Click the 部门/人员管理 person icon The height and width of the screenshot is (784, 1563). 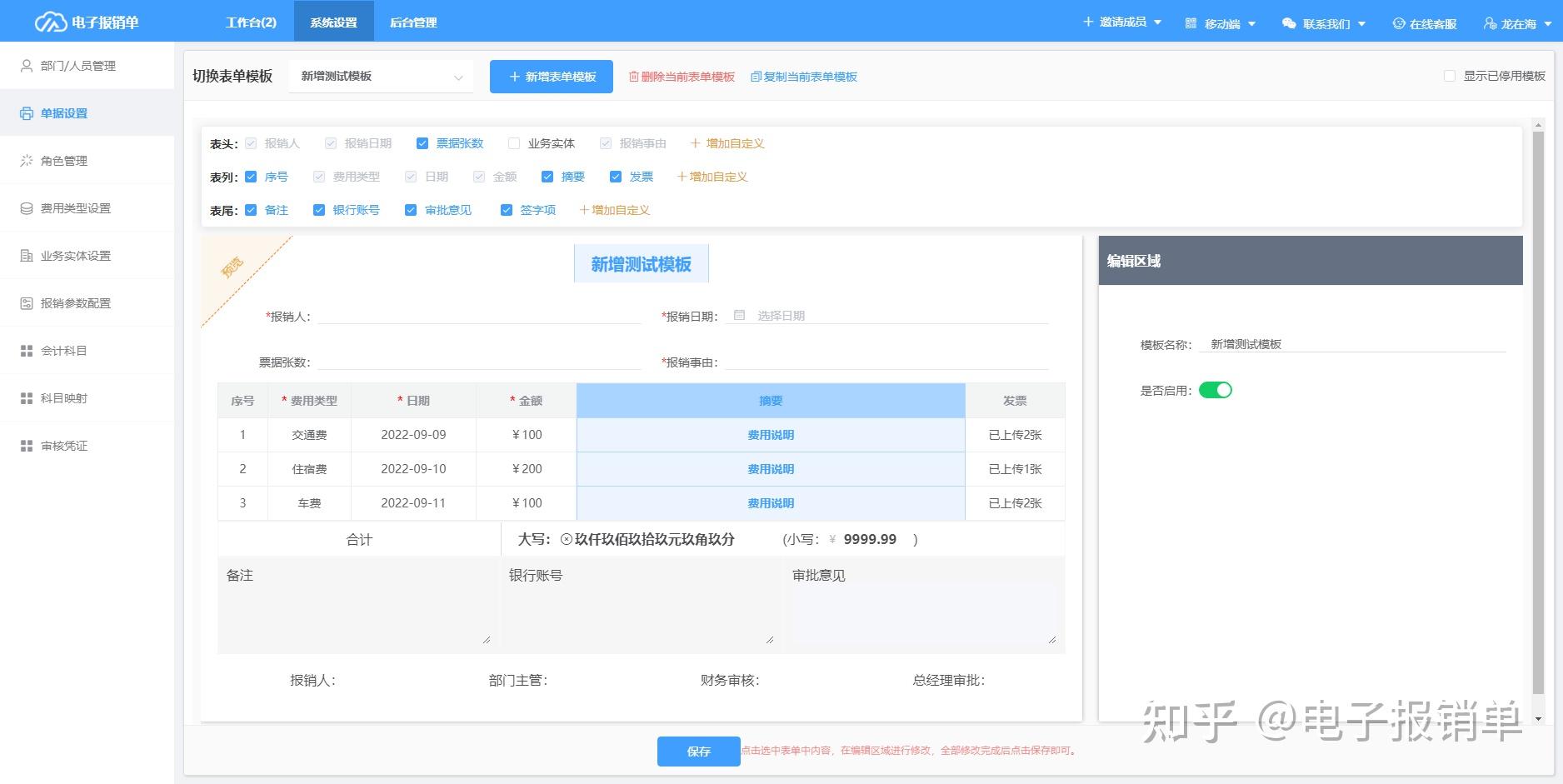coord(27,66)
